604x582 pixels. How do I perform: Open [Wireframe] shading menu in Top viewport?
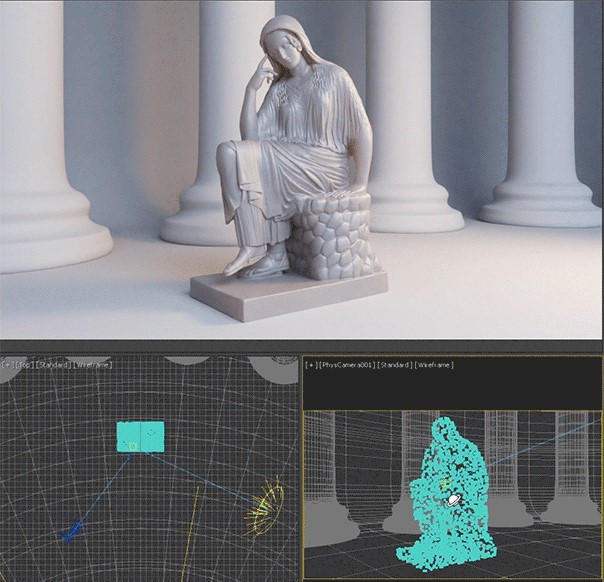pos(93,365)
